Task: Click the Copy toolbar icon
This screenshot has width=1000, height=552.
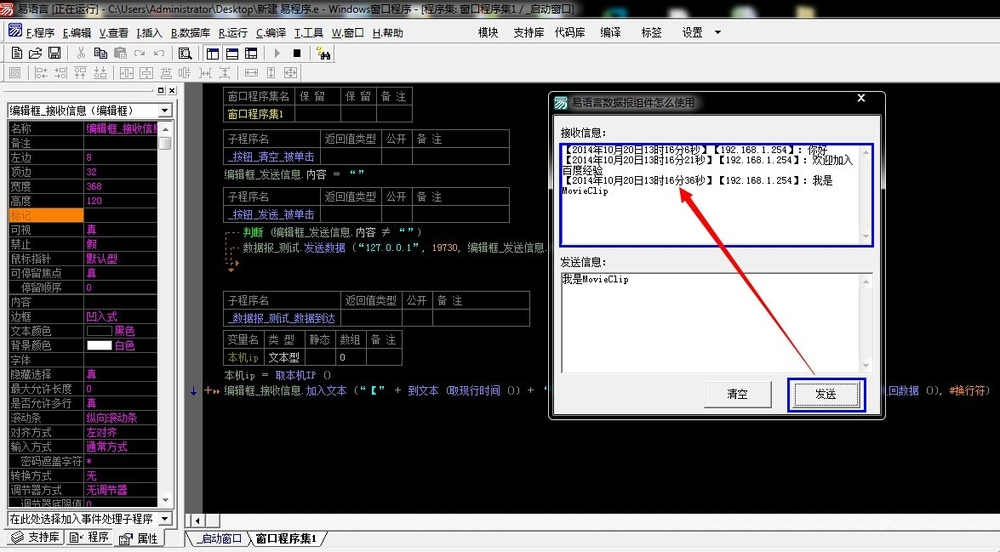Action: [x=100, y=54]
